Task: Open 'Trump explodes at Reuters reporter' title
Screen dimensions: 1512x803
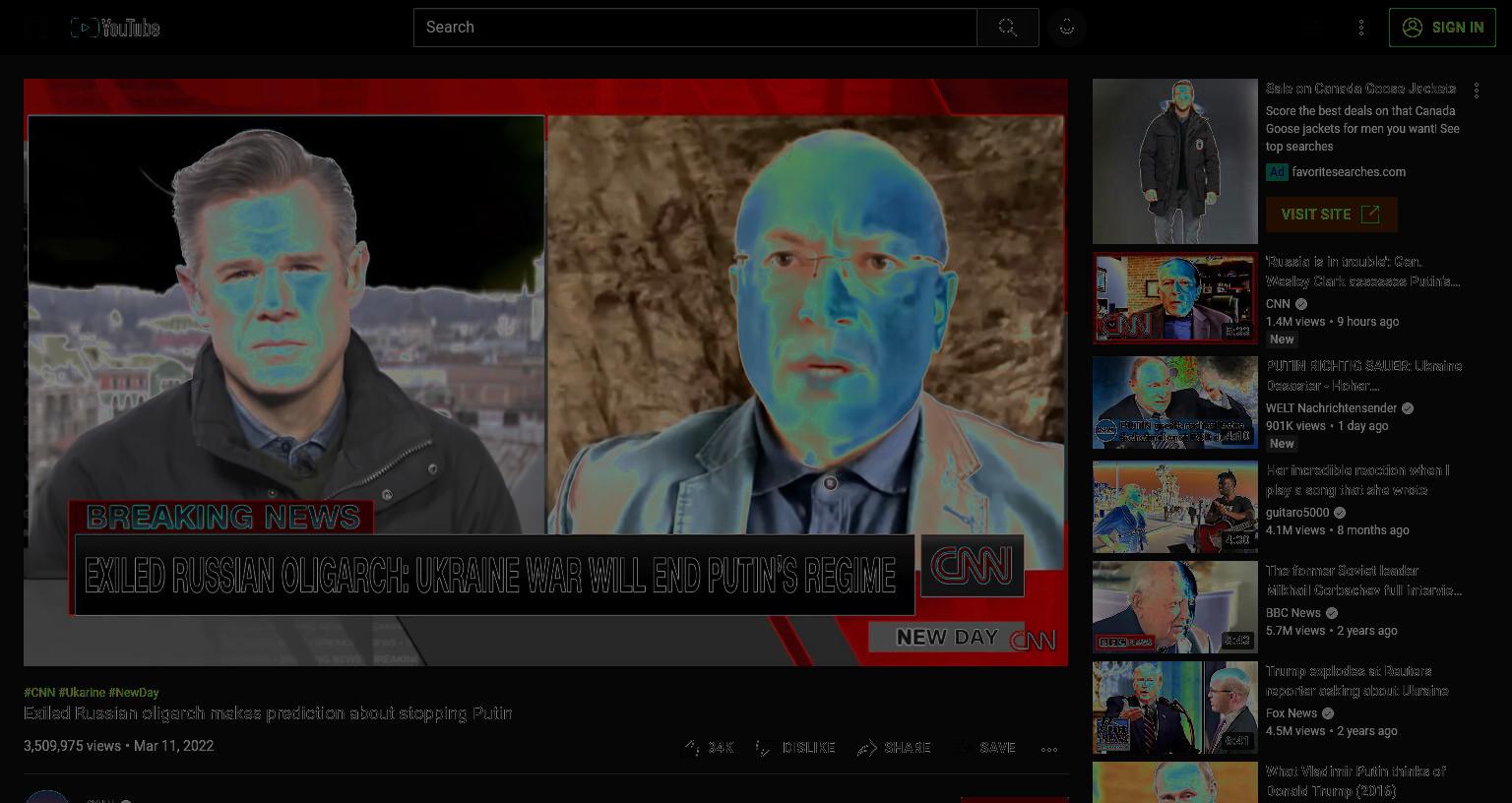Action: pos(1357,681)
